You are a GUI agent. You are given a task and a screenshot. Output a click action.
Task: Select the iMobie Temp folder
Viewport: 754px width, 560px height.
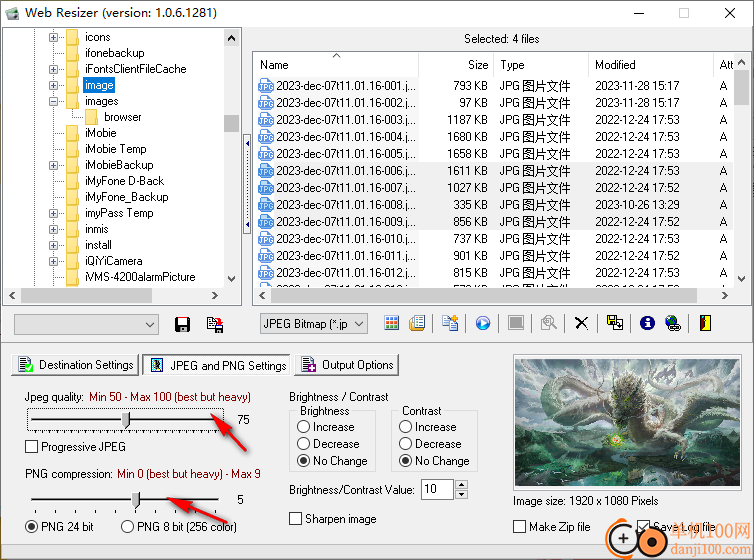coord(116,149)
